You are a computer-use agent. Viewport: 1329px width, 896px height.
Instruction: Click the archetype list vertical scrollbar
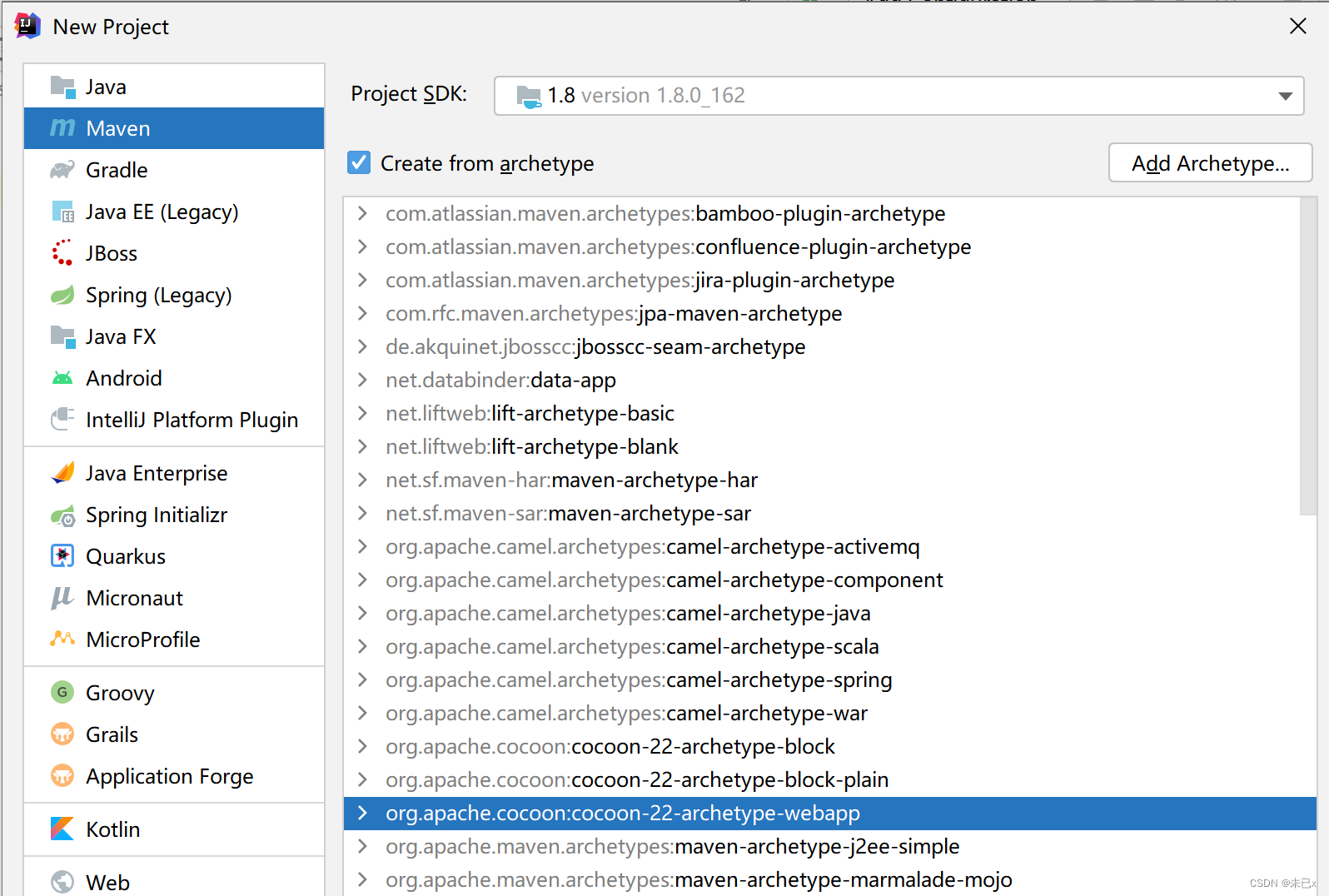tap(1308, 356)
